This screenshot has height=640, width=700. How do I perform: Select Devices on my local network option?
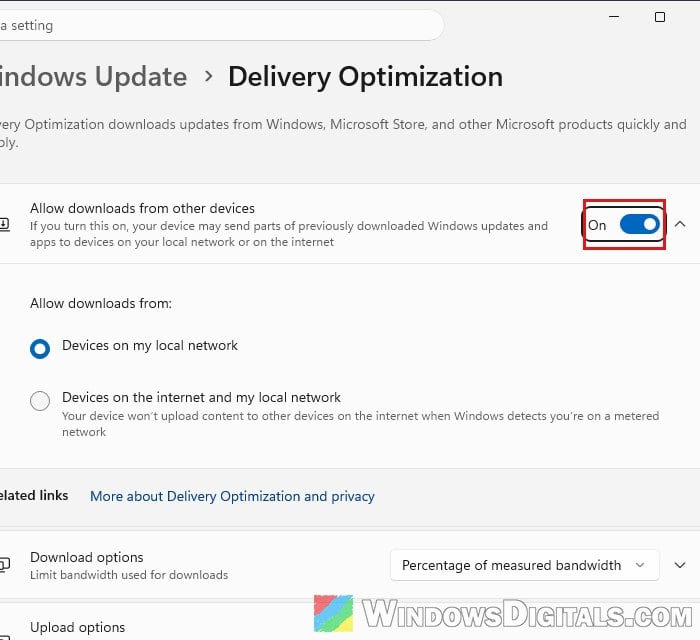(x=40, y=348)
